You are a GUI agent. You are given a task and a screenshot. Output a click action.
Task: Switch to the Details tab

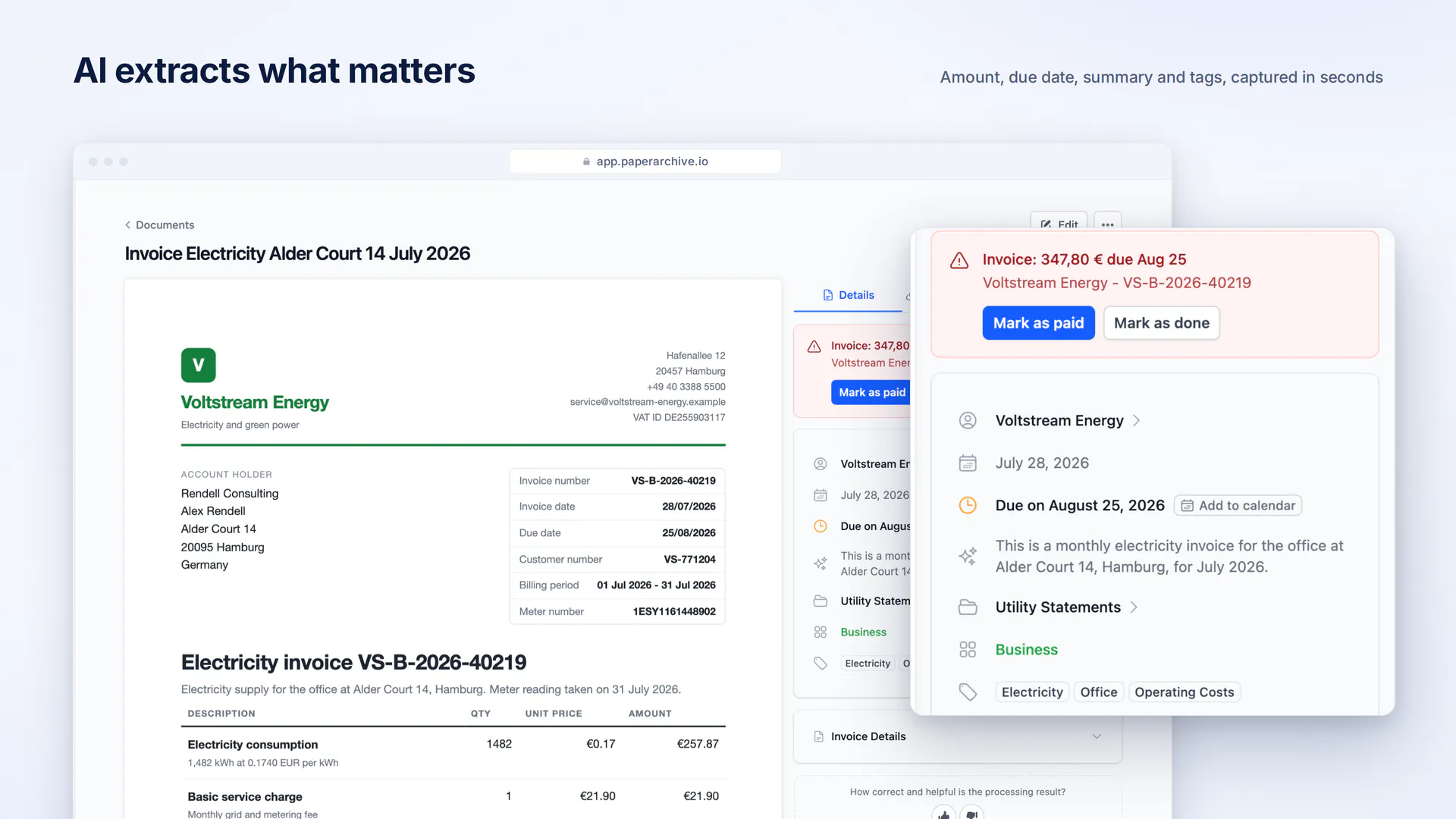[x=848, y=295]
